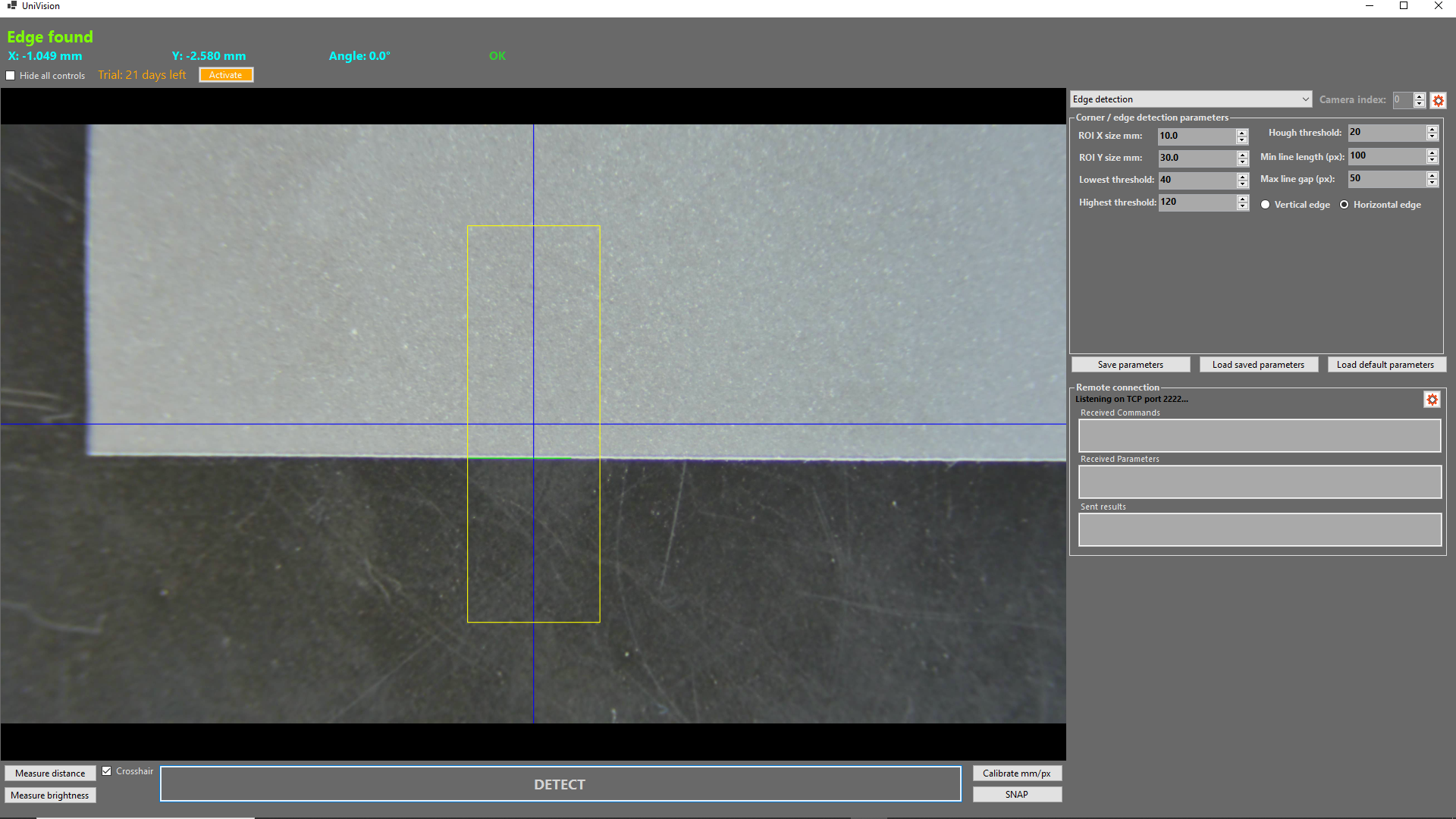Click Load default parameters button
The height and width of the screenshot is (819, 1456).
point(1385,365)
